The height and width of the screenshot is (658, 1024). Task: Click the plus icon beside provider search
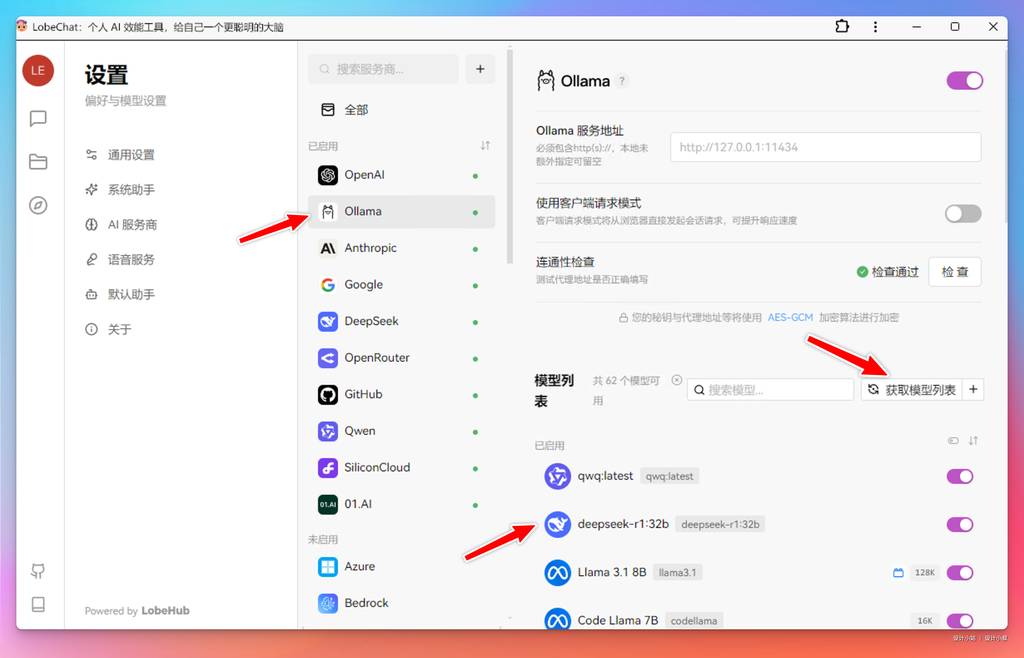tap(480, 69)
